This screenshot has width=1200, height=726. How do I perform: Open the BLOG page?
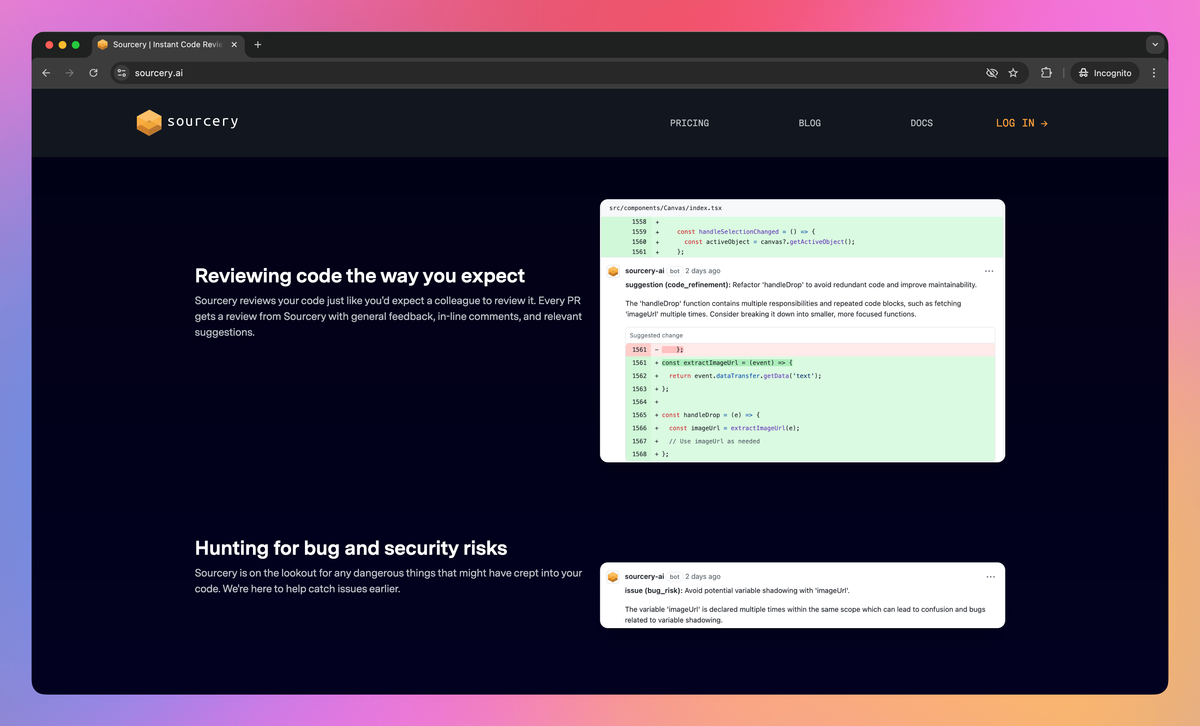810,123
